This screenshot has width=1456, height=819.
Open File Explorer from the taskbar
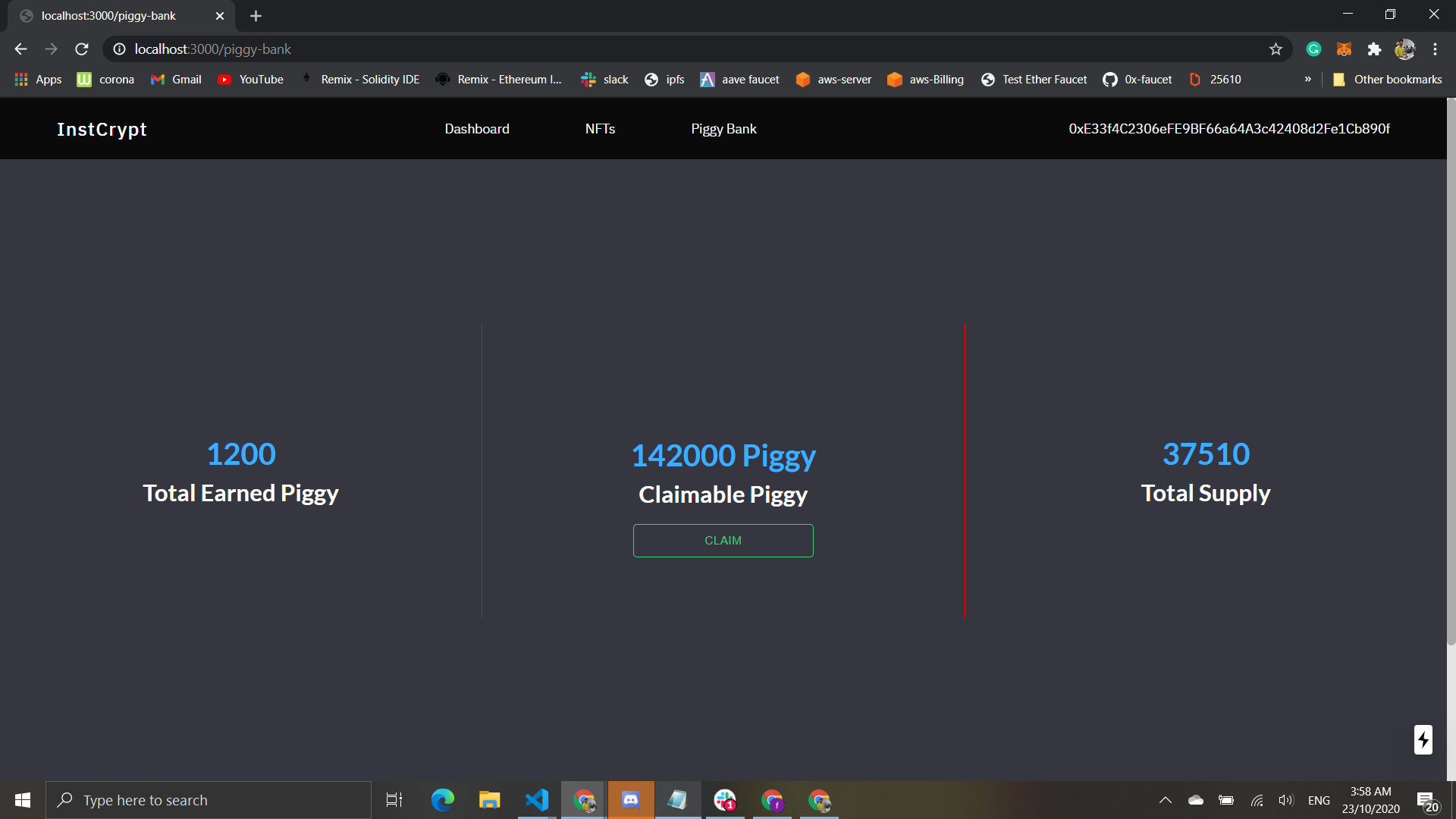489,800
